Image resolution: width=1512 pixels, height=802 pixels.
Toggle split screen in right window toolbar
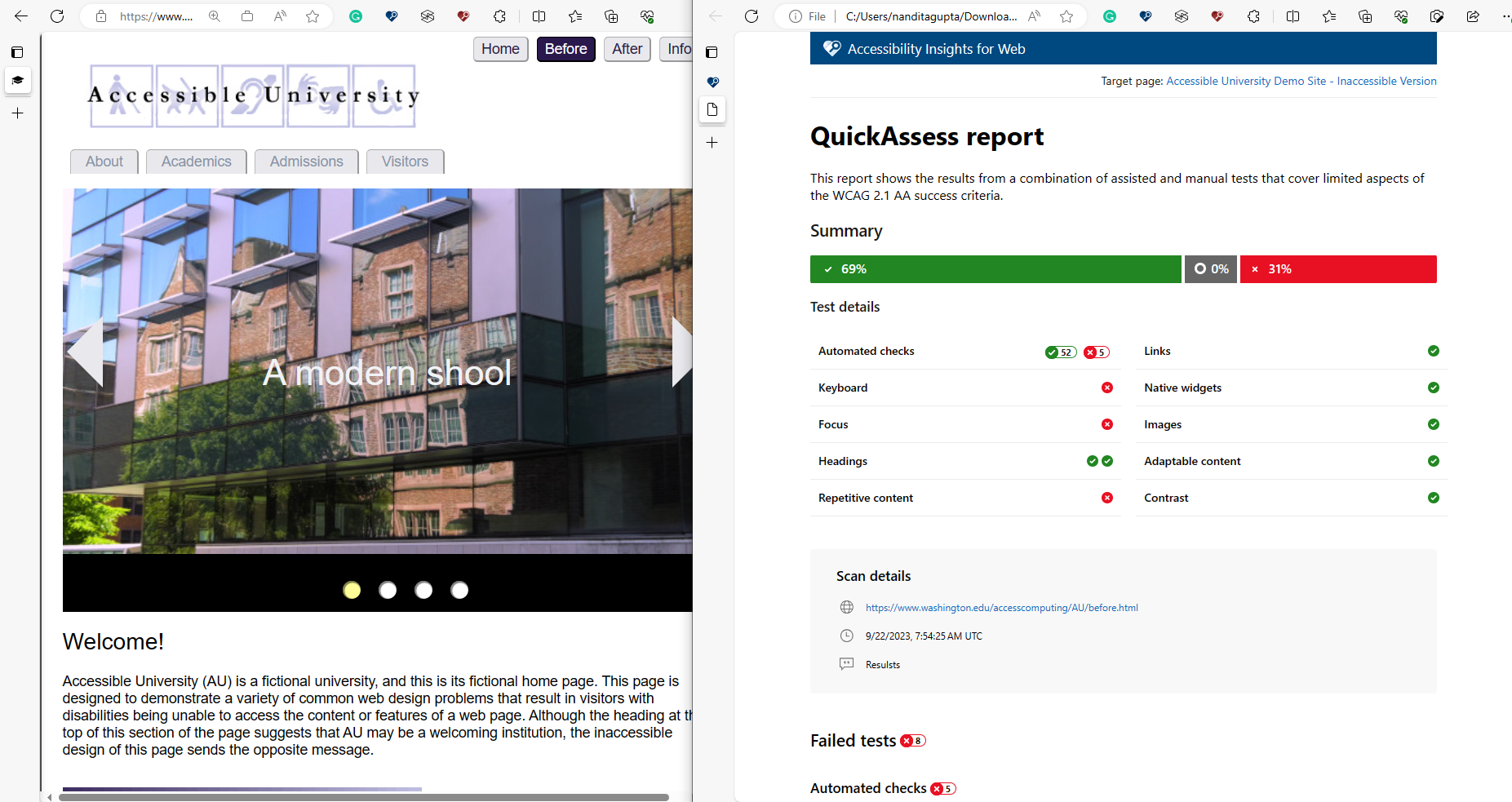tap(1293, 16)
